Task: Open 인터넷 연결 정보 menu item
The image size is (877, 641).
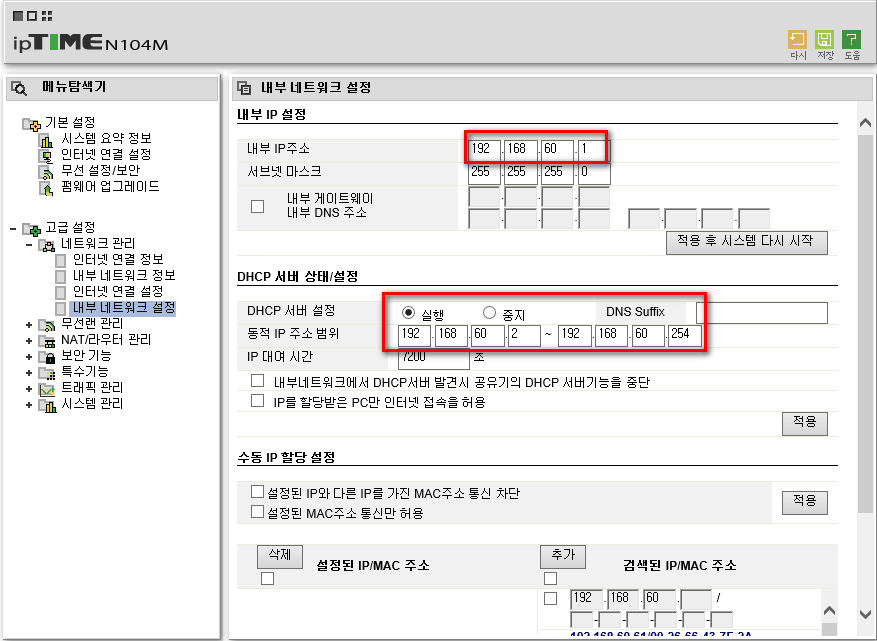Action: (x=118, y=260)
